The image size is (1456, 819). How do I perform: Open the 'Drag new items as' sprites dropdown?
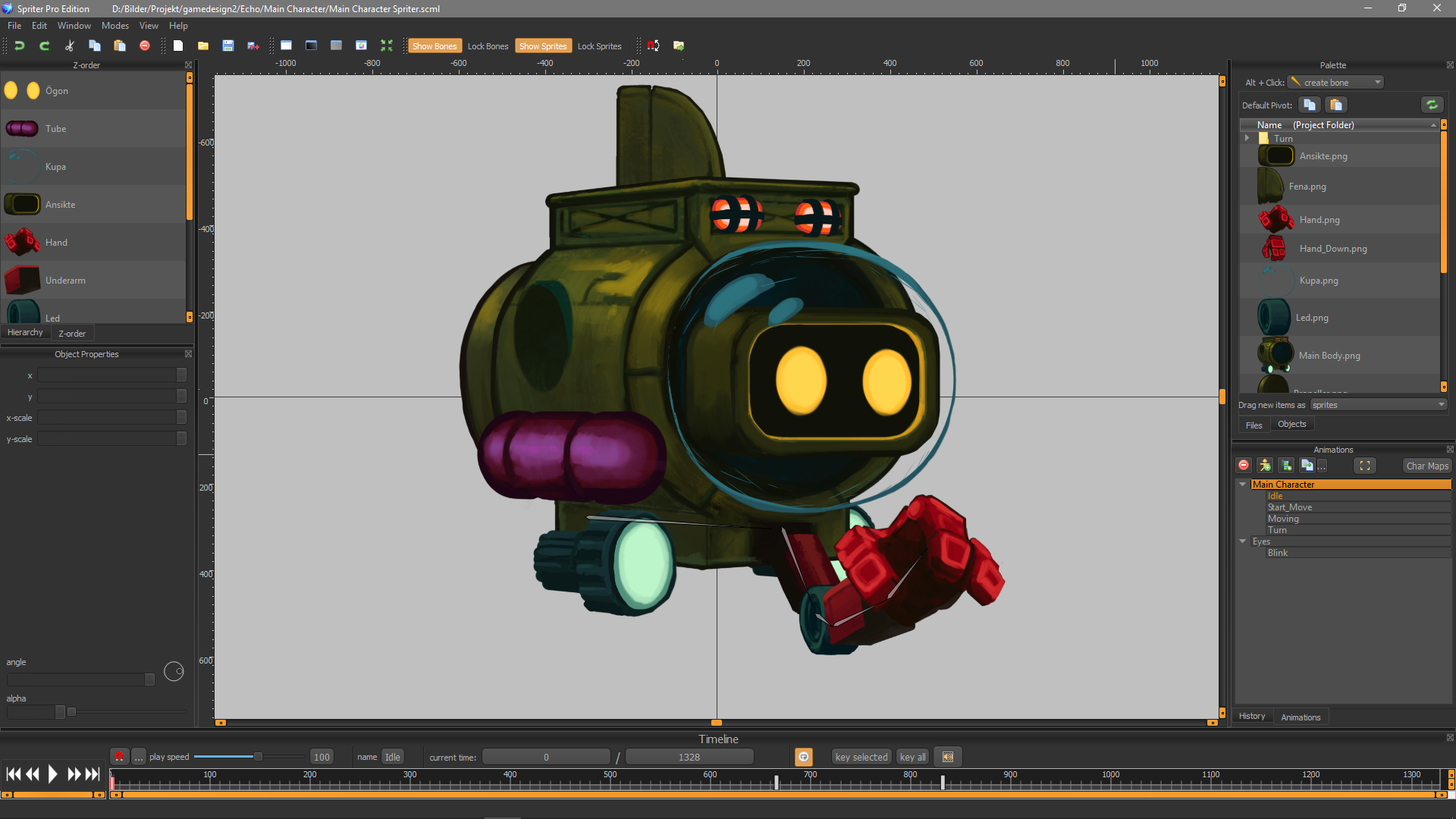(x=1378, y=405)
